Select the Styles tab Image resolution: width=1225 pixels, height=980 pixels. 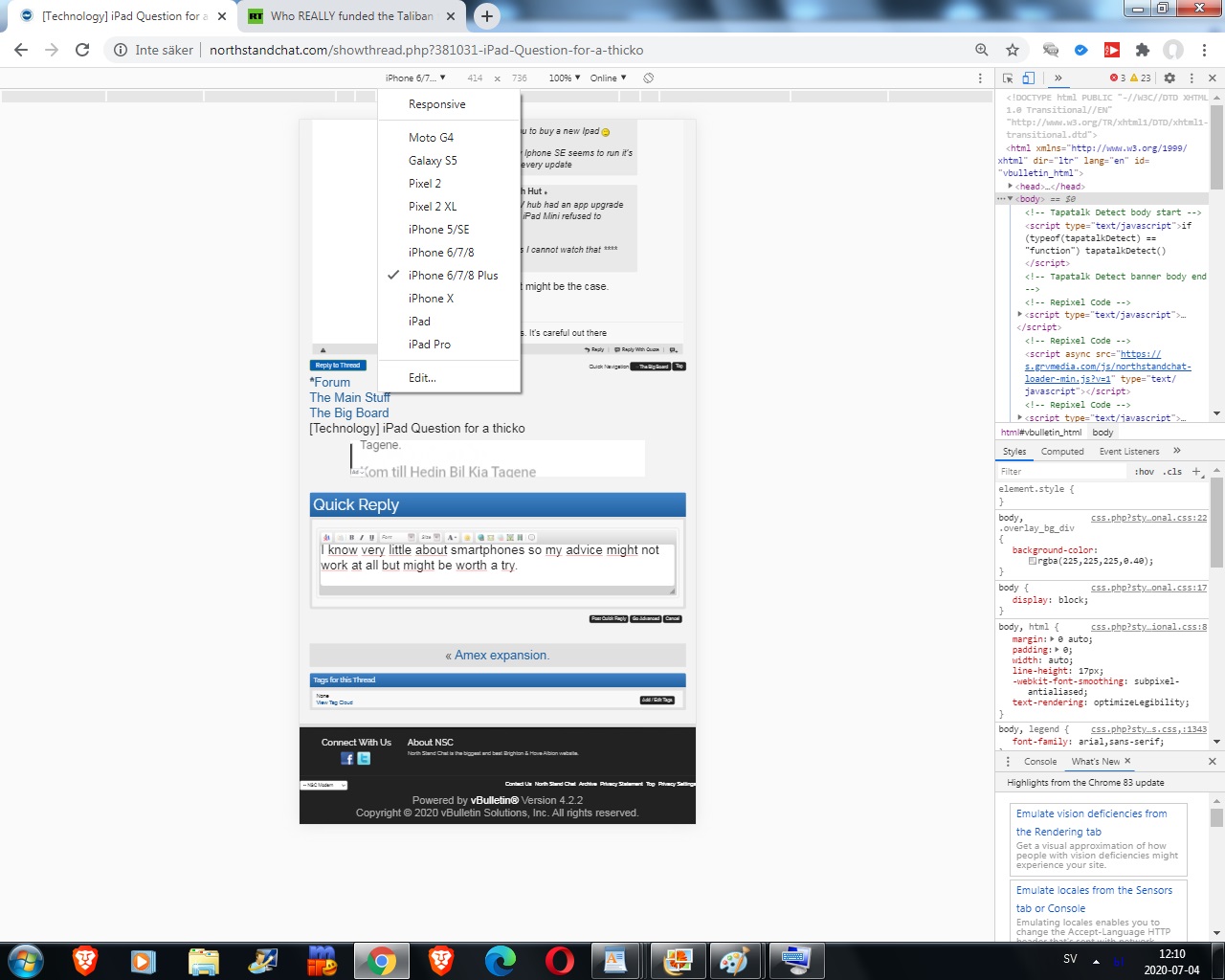1014,452
